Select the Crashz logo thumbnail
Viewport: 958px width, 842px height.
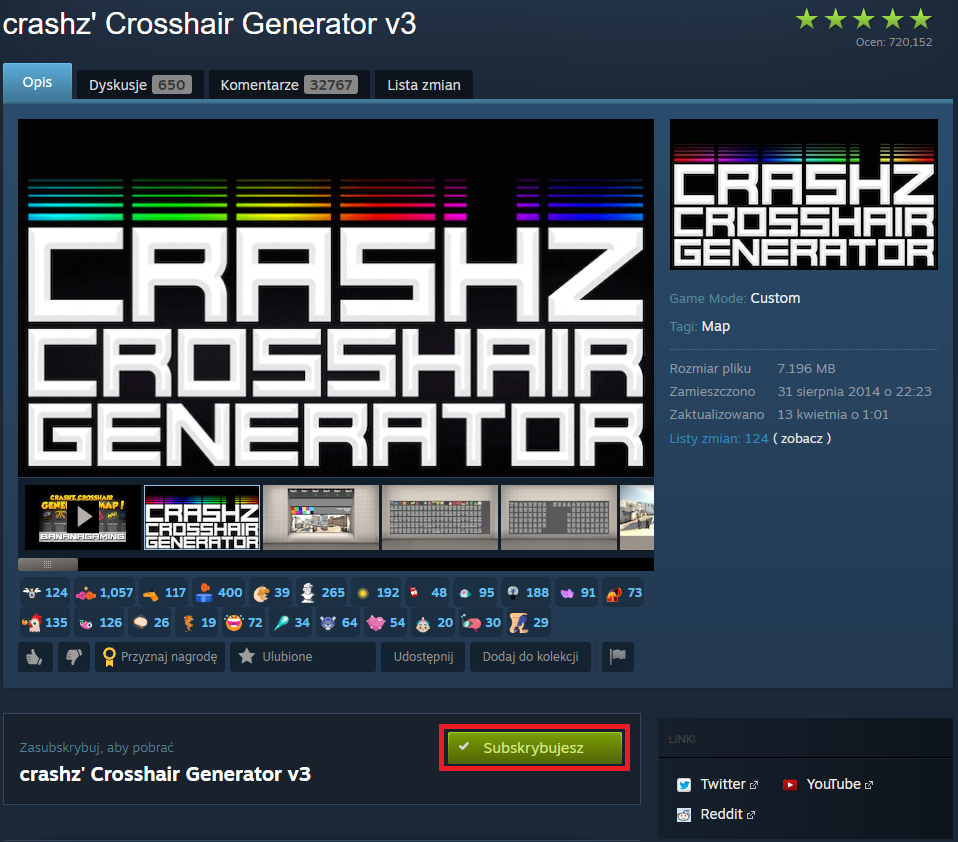tap(202, 517)
